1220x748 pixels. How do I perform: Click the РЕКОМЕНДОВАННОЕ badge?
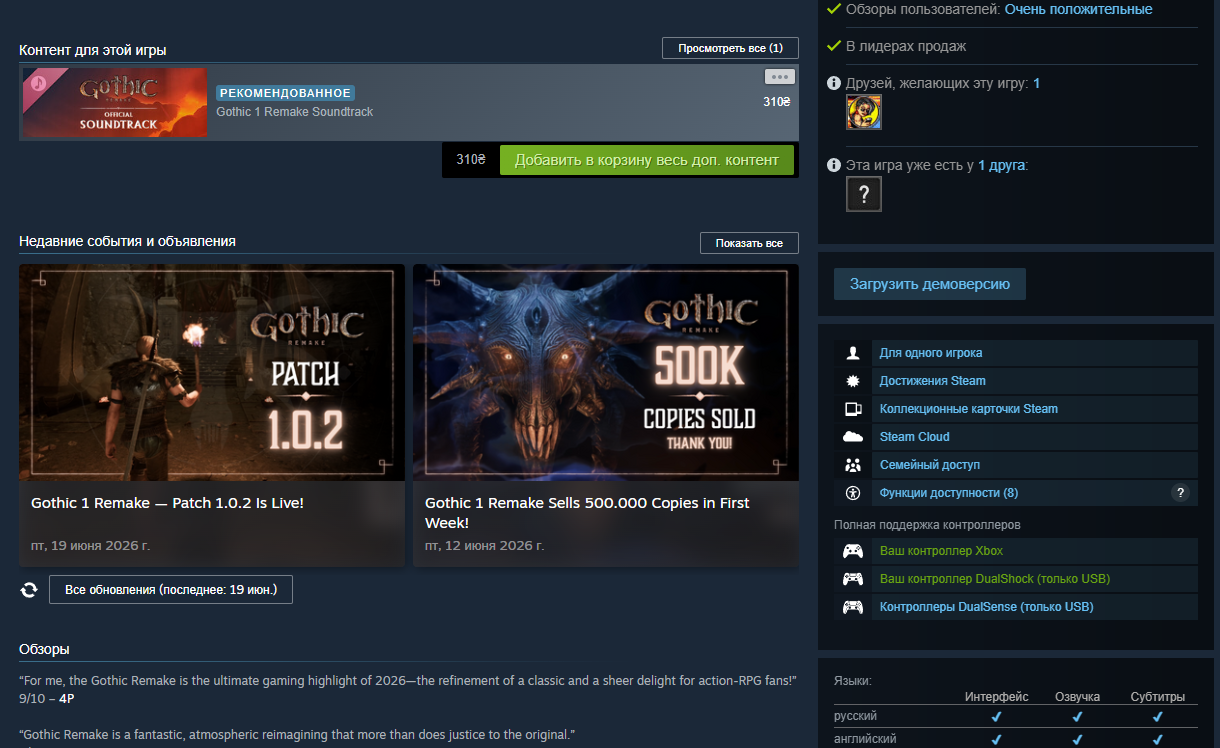click(x=285, y=93)
